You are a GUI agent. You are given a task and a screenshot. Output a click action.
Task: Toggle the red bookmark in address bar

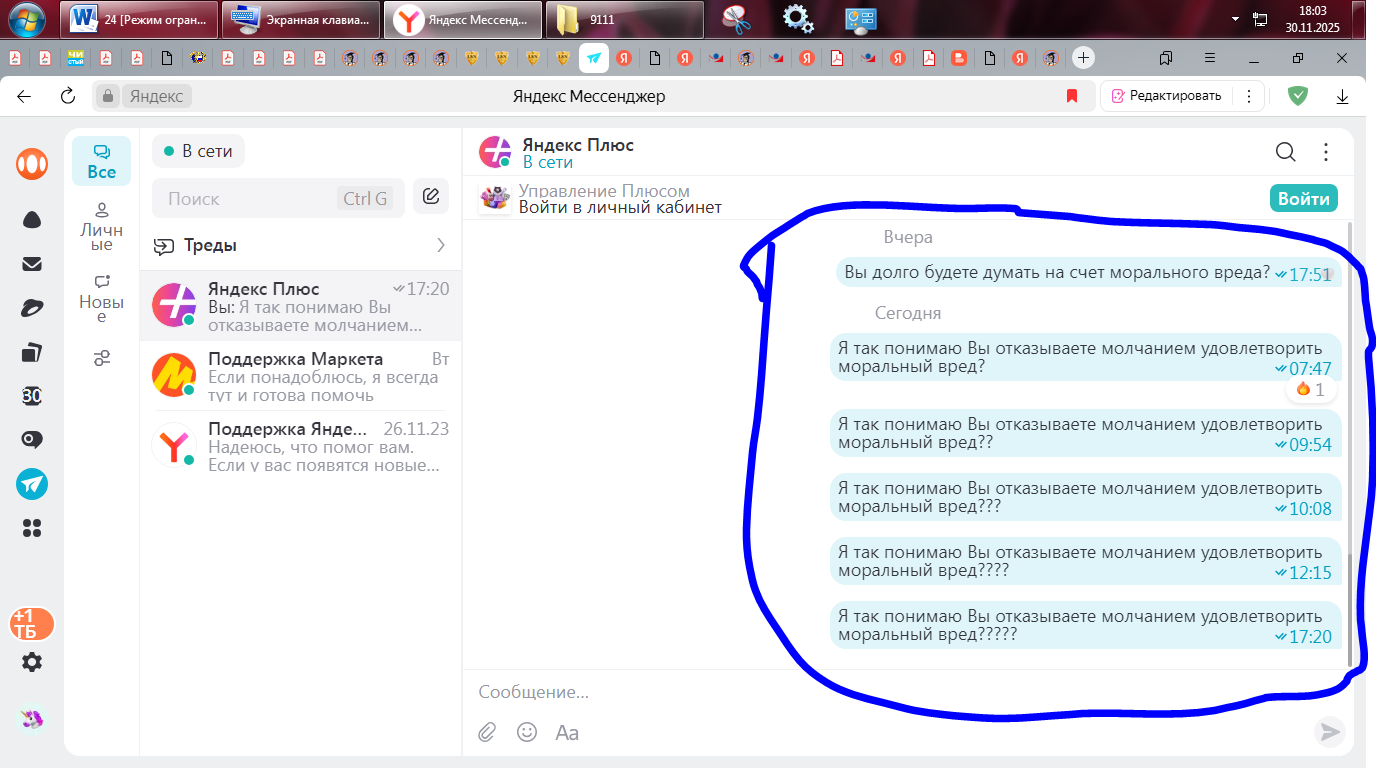pos(1072,96)
